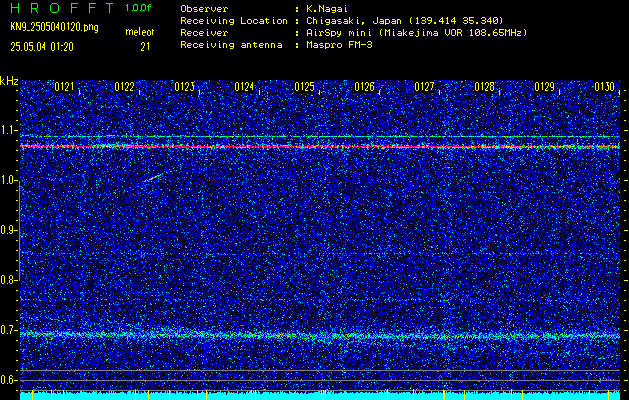Click the Maspro FM-3 antenna text
The width and height of the screenshot is (629, 400).
[339, 45]
